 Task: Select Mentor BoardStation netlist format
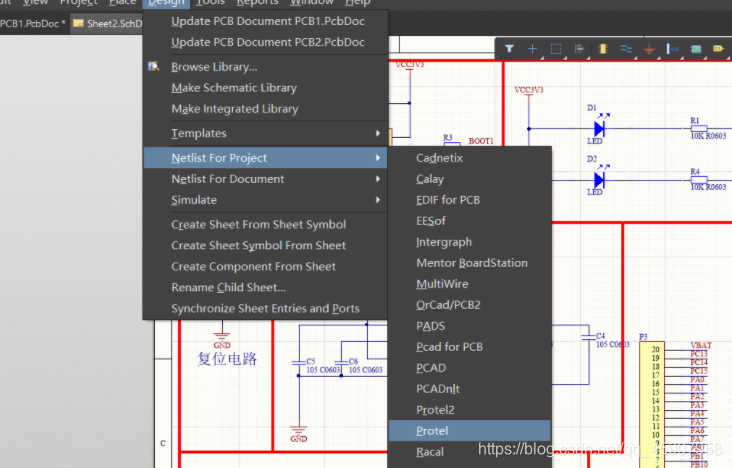(x=470, y=263)
